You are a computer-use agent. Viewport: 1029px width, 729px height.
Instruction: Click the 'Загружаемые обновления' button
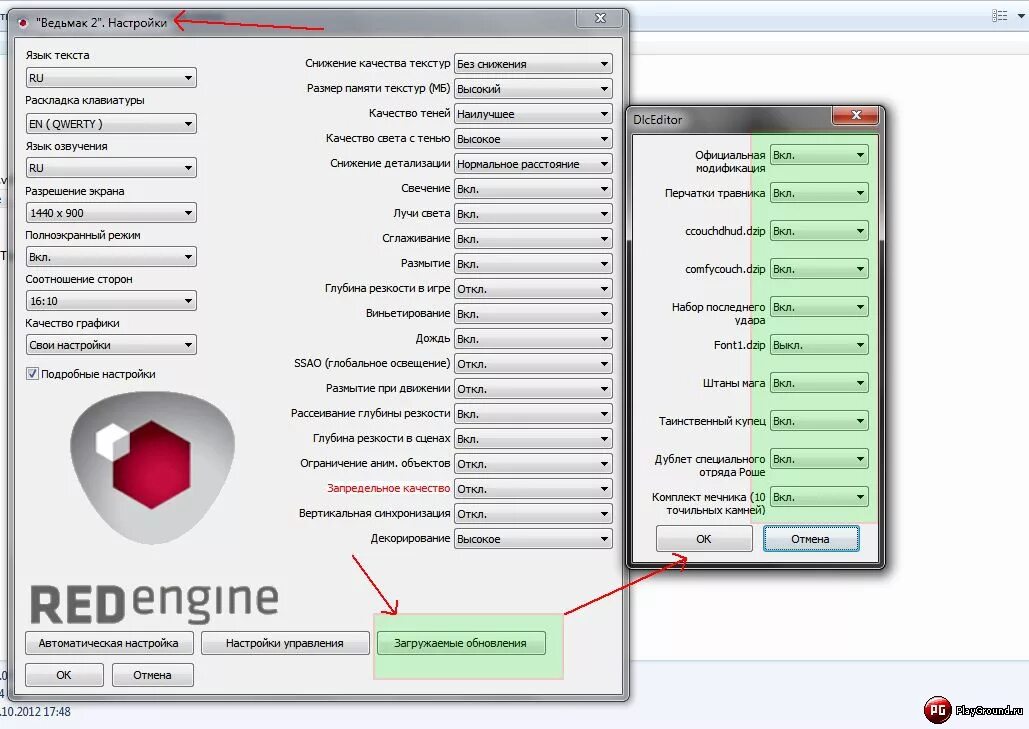461,643
